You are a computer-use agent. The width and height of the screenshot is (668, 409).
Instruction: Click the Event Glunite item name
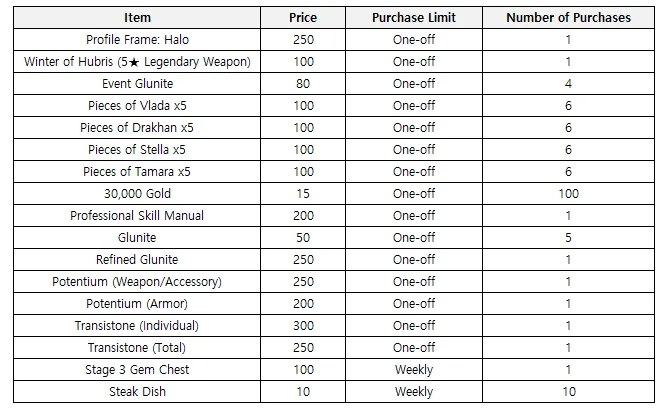tap(137, 84)
